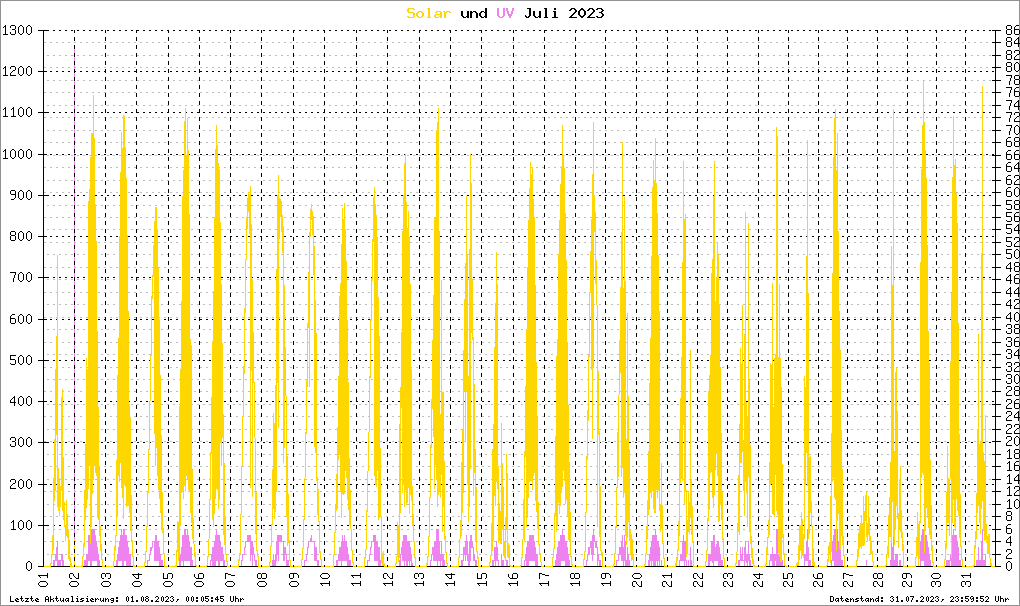Click the 1300 label on left axis
The height and width of the screenshot is (606, 1020).
pyautogui.click(x=18, y=31)
